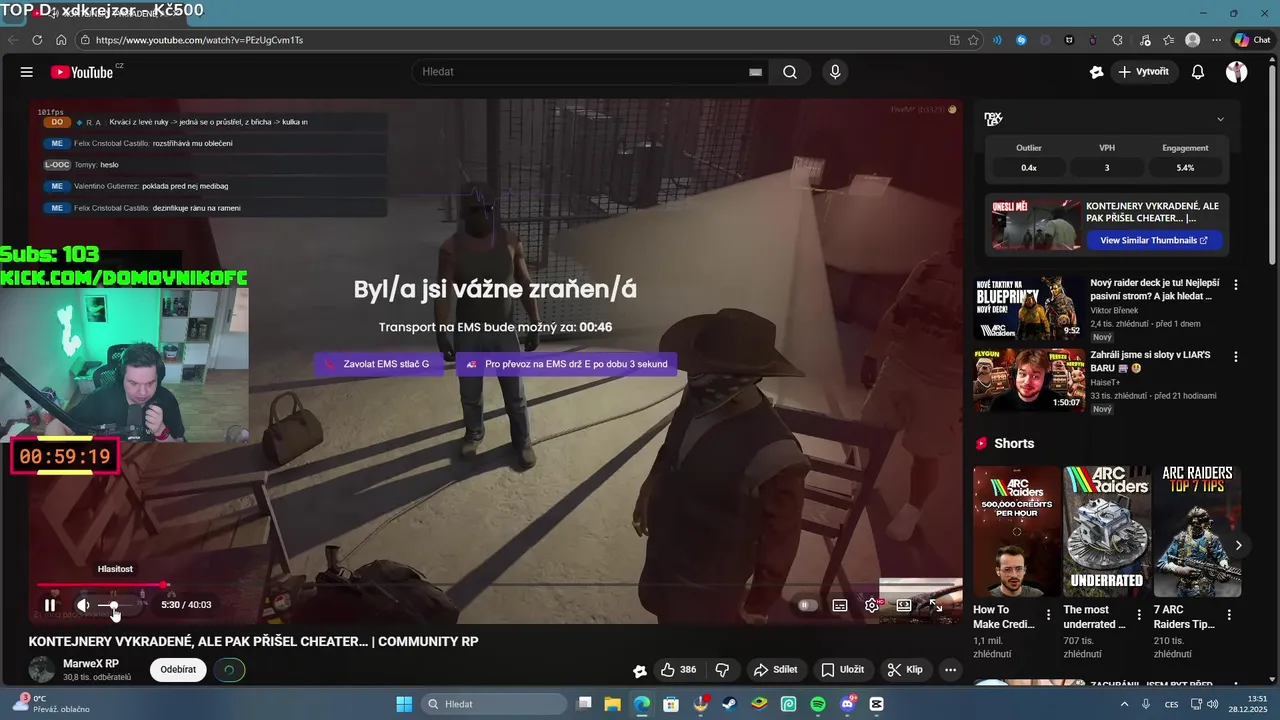Open more actions ellipsis below the video
The image size is (1280, 720).
(951, 670)
